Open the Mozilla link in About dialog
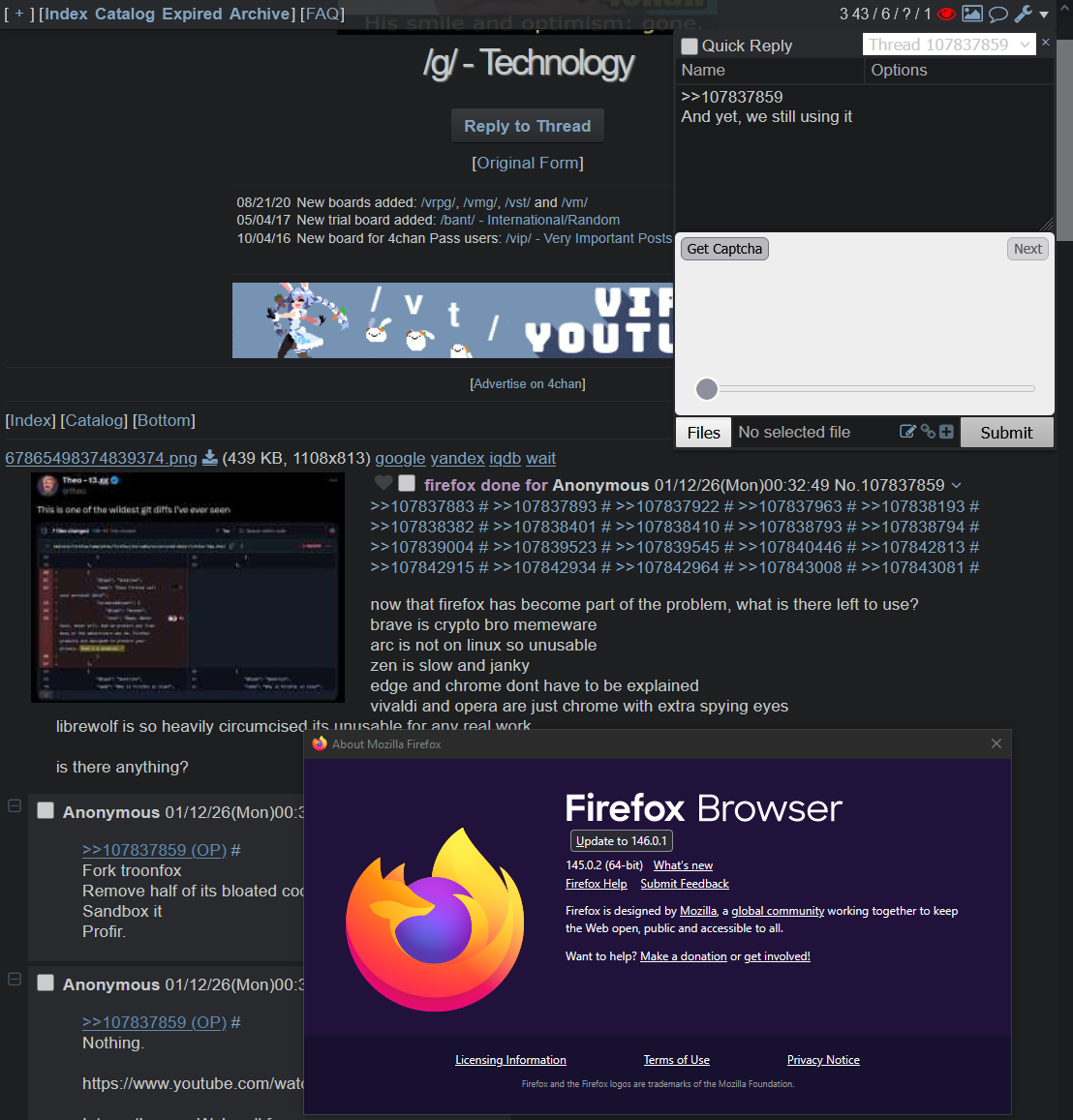Screen dimensions: 1073x1120 (x=698, y=911)
